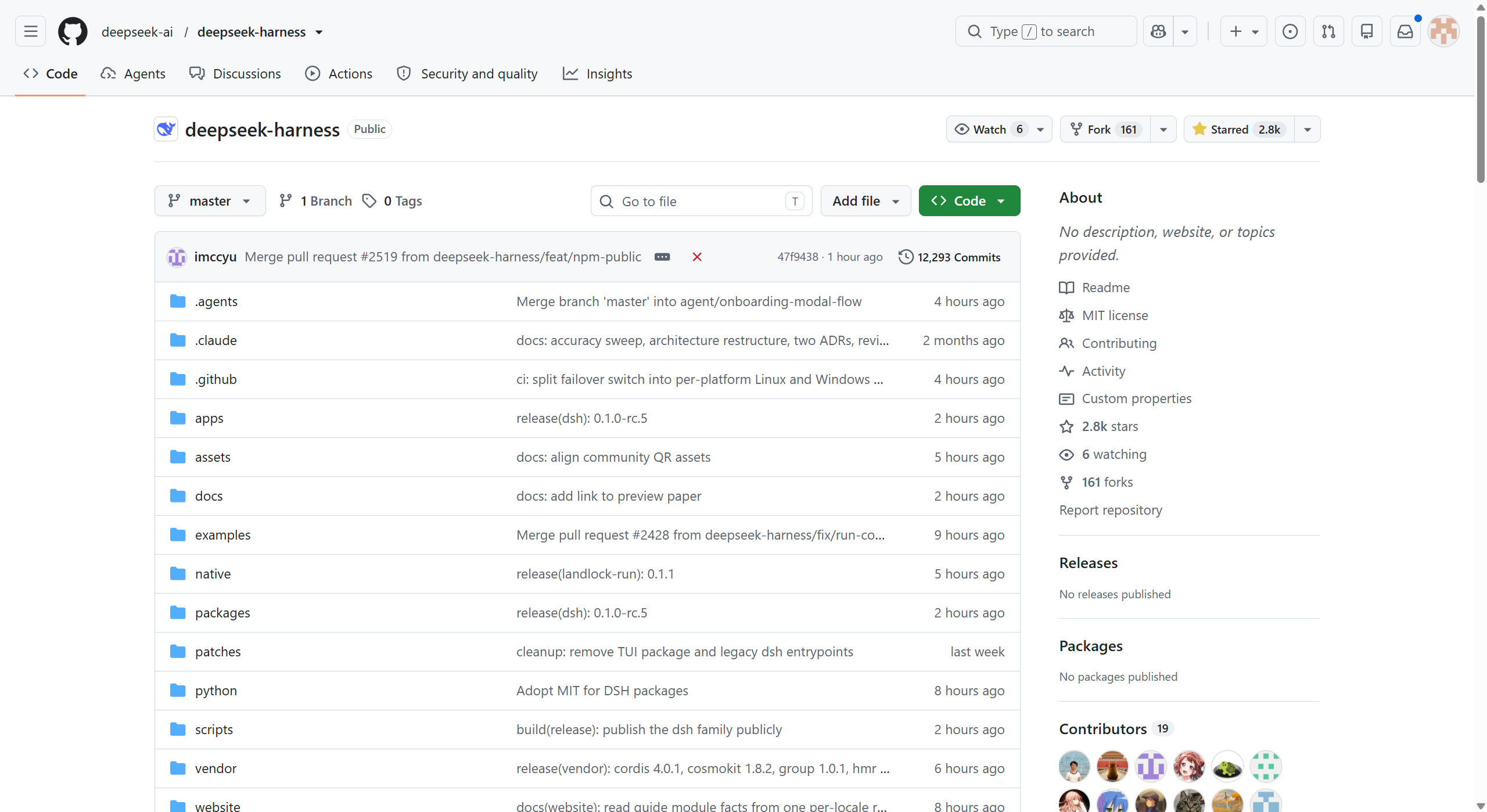Open the scripts folder
The width and height of the screenshot is (1487, 812).
point(214,730)
